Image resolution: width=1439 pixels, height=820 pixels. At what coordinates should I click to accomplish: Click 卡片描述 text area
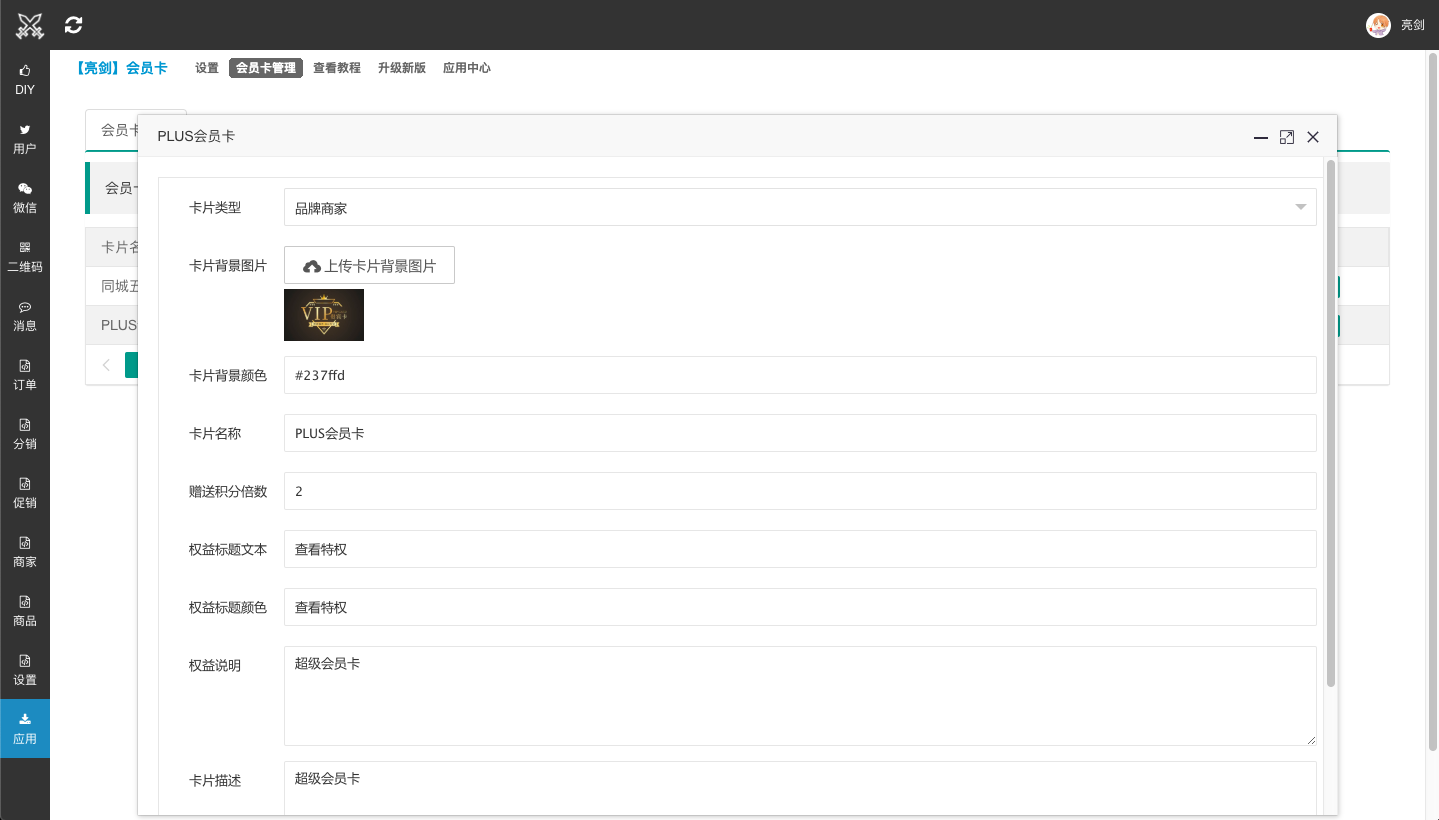[800, 790]
